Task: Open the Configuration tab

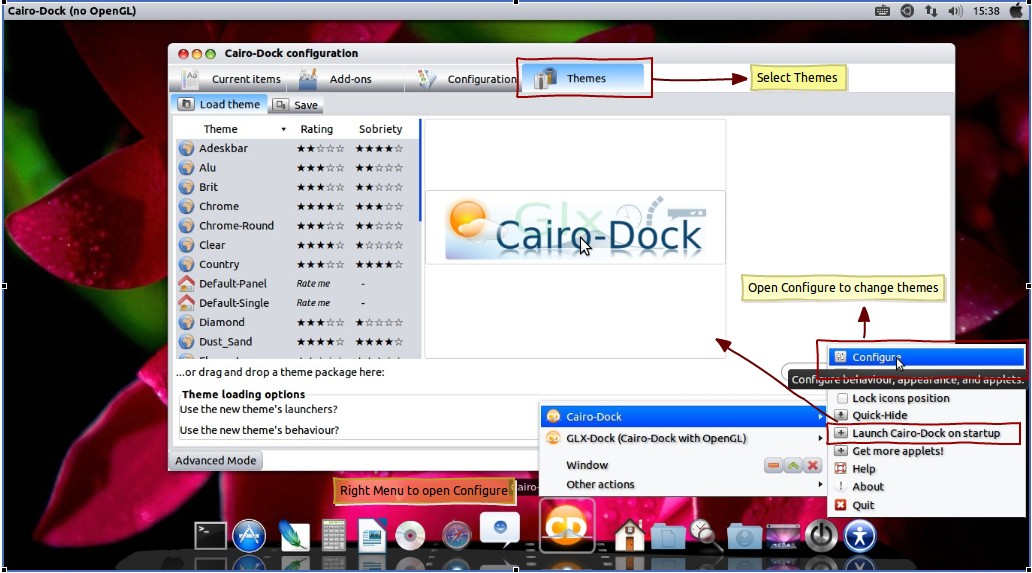Action: pyautogui.click(x=467, y=79)
